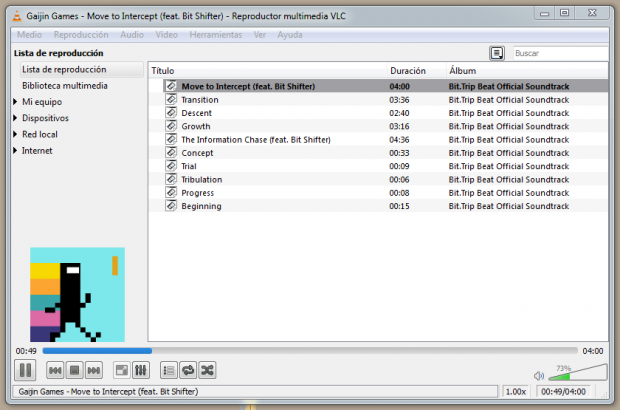Open the Ayuda menu

pyautogui.click(x=290, y=35)
